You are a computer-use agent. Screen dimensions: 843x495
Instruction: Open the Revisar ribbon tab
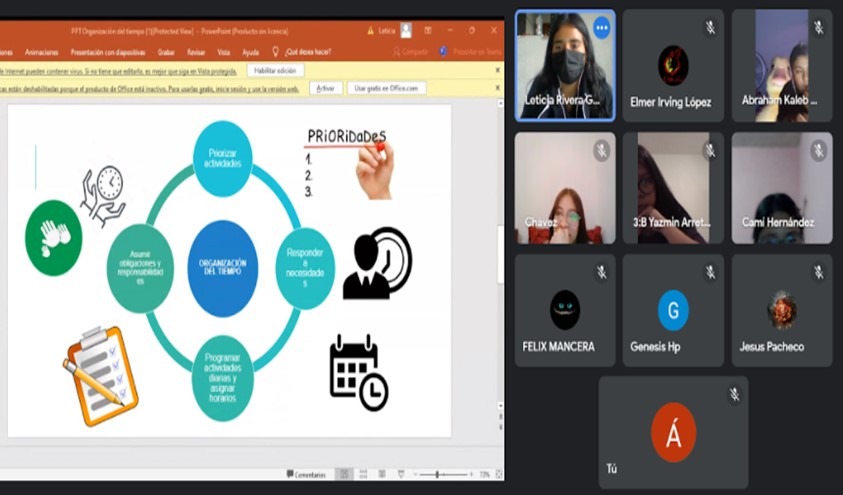click(x=196, y=51)
